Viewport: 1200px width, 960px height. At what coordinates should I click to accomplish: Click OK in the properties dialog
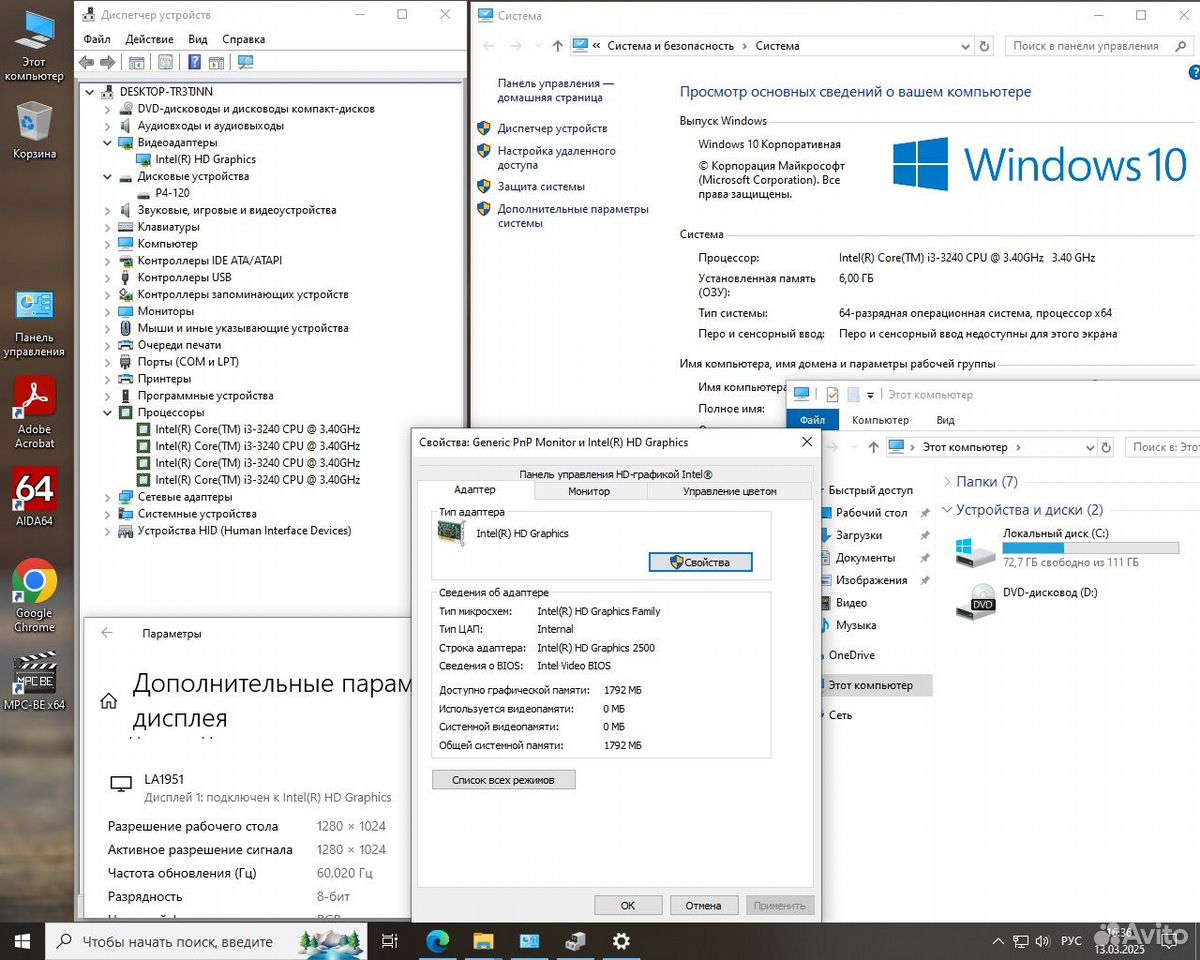(628, 906)
